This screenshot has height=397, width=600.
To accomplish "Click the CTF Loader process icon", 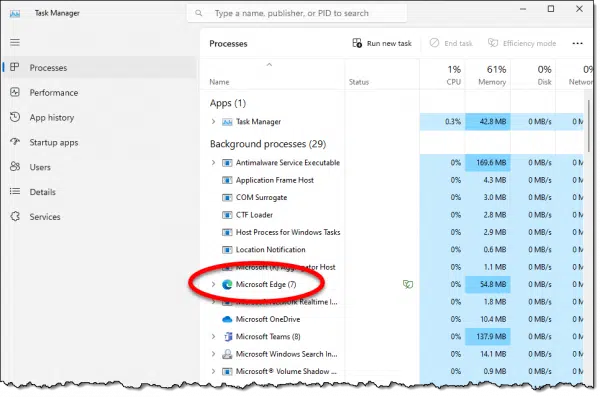I will [227, 215].
